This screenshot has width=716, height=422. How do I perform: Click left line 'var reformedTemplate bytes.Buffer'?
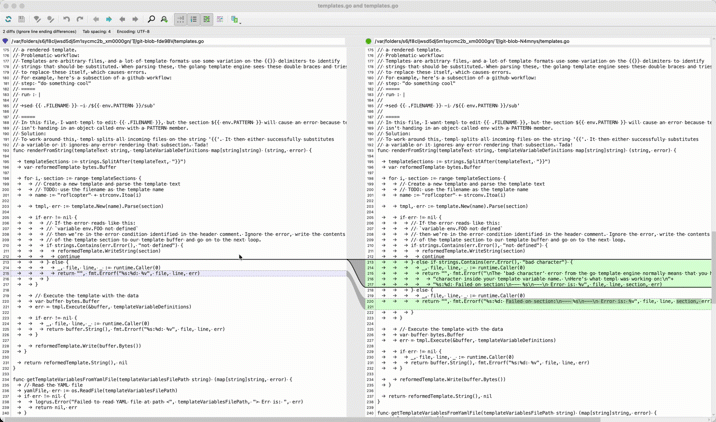[69, 167]
